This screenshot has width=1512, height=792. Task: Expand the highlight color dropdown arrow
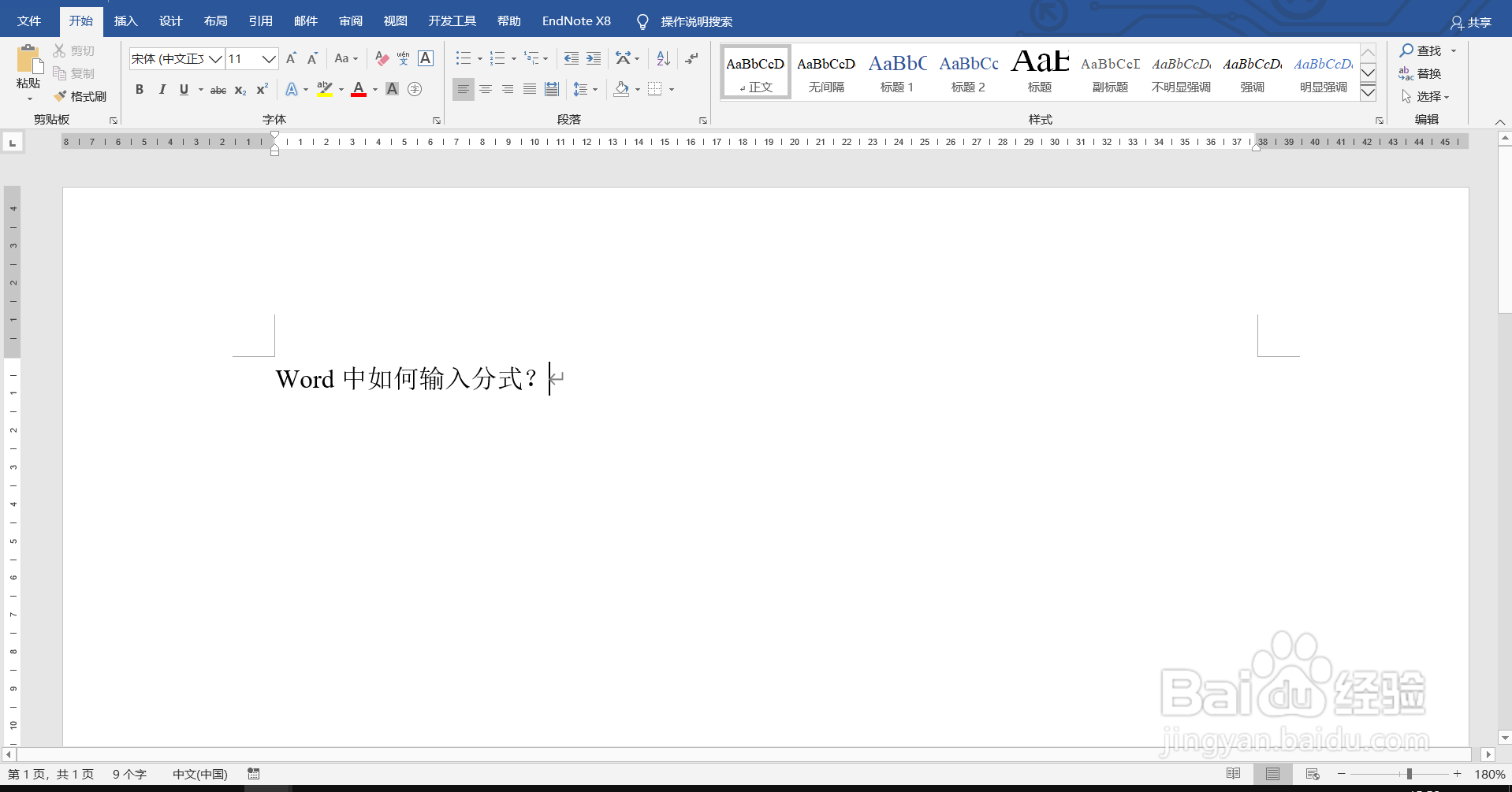[341, 90]
